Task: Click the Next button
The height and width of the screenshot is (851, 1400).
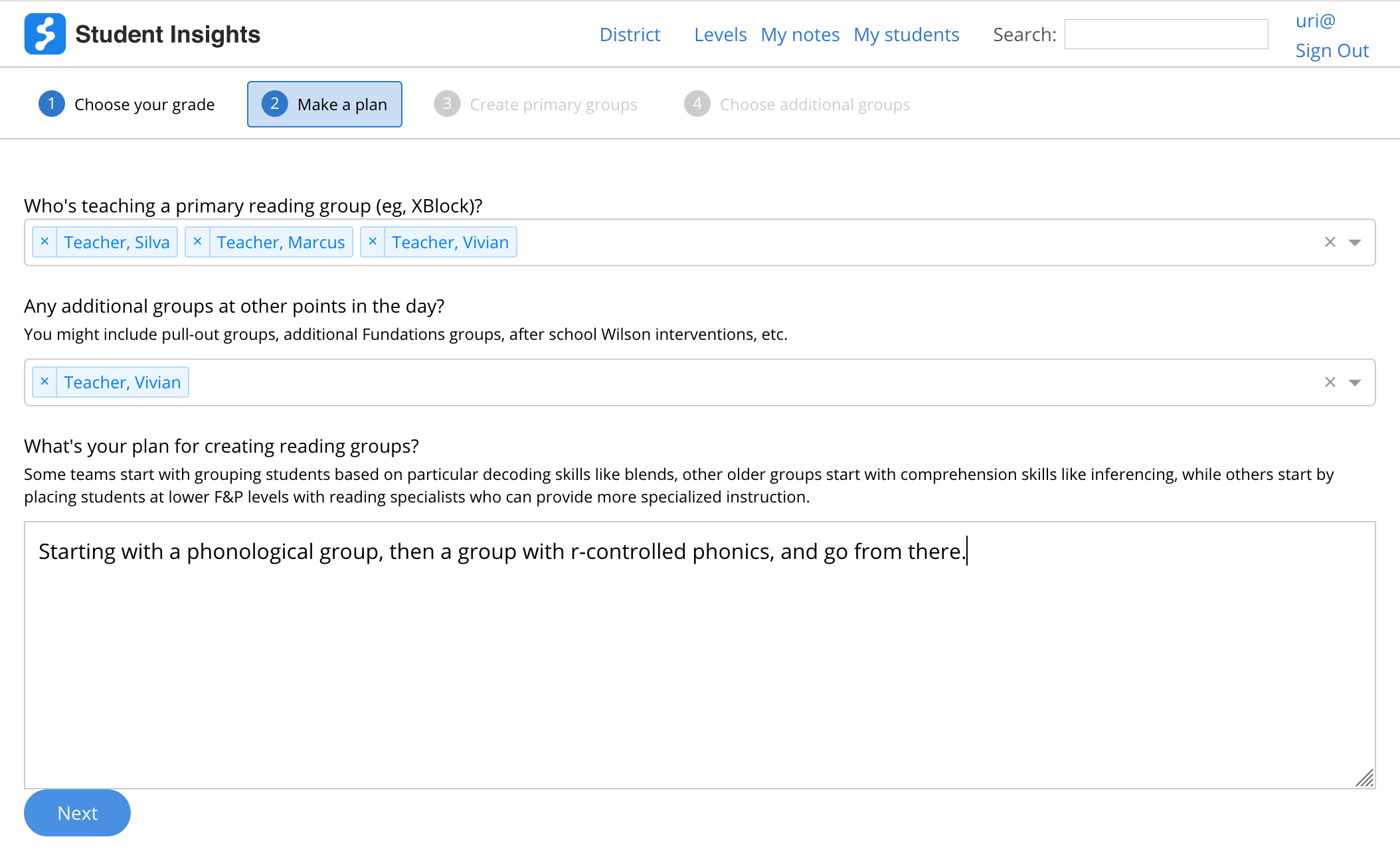Action: coord(77,812)
